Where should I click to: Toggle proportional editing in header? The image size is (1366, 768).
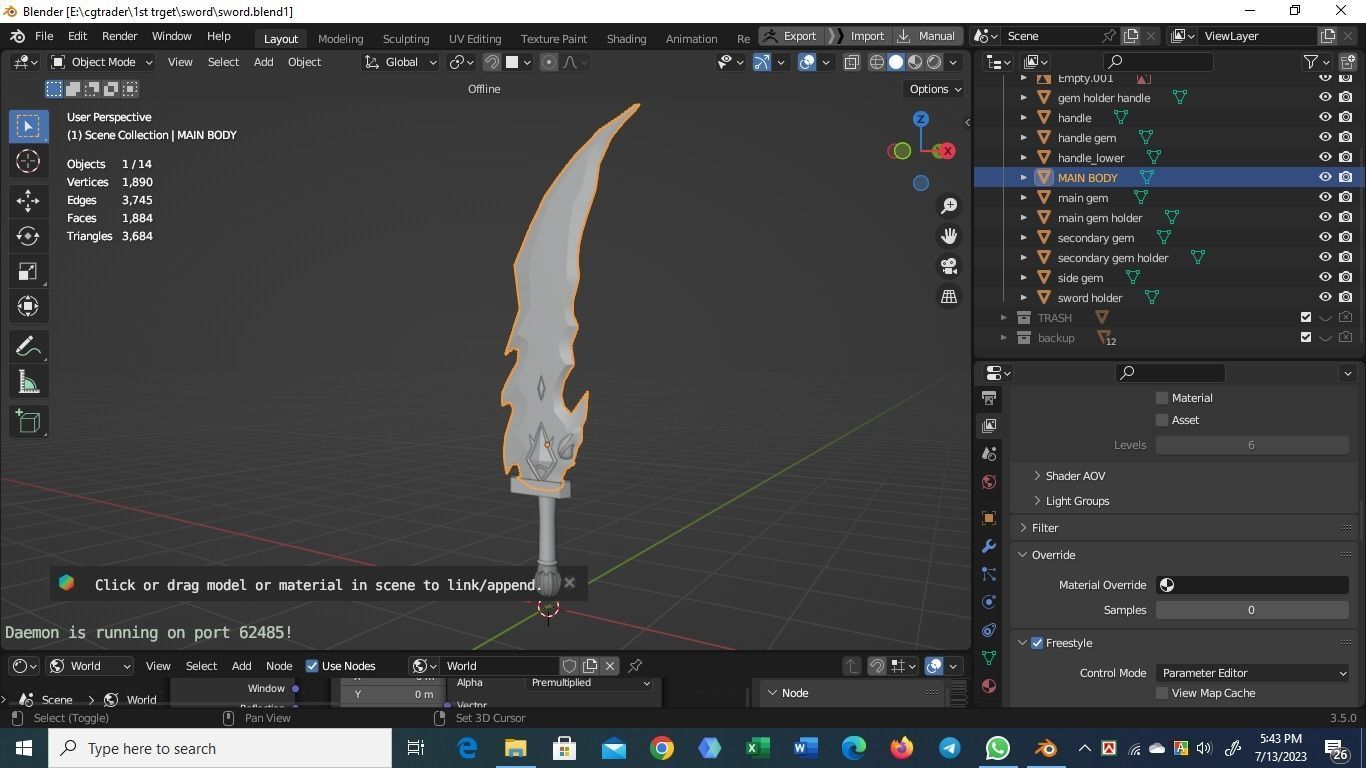pyautogui.click(x=549, y=62)
